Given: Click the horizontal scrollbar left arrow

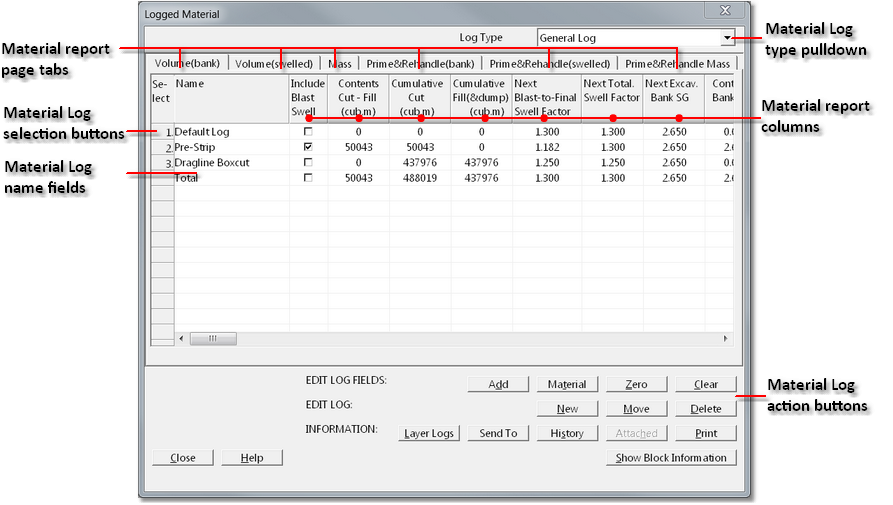Looking at the screenshot, I should tap(181, 338).
